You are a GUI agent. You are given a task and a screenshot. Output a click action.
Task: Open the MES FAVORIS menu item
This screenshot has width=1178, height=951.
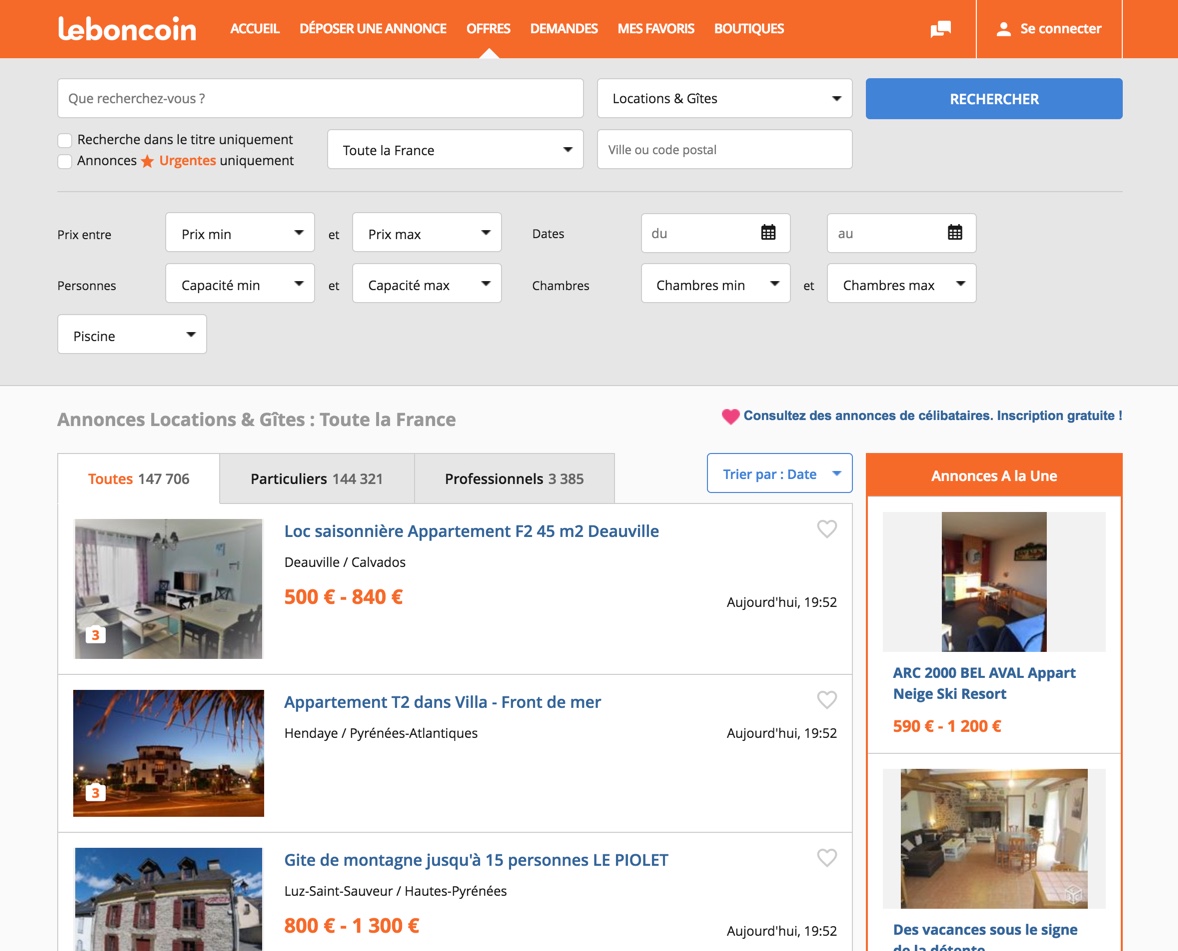(x=655, y=29)
